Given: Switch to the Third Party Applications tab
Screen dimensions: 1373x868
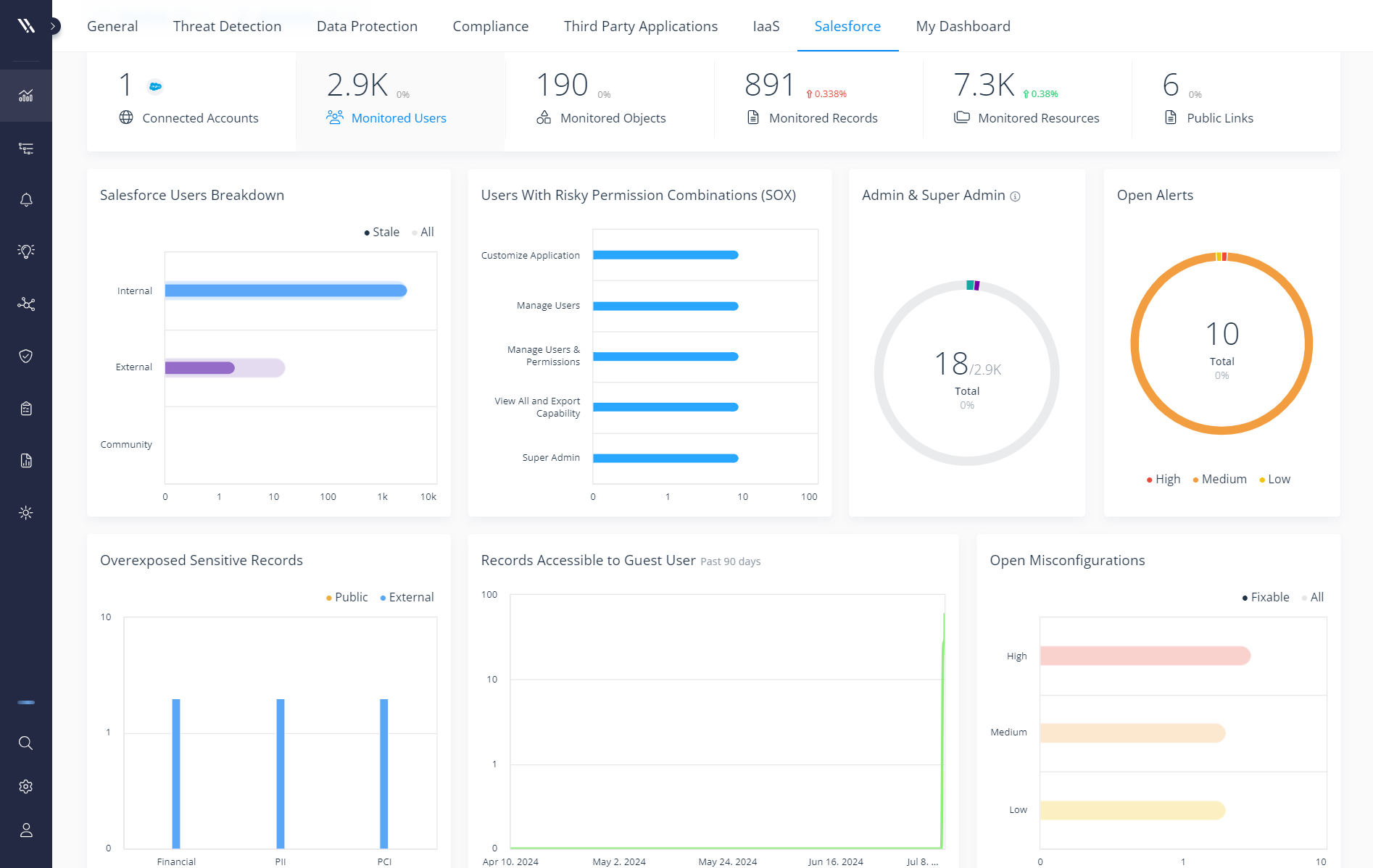Looking at the screenshot, I should [641, 26].
